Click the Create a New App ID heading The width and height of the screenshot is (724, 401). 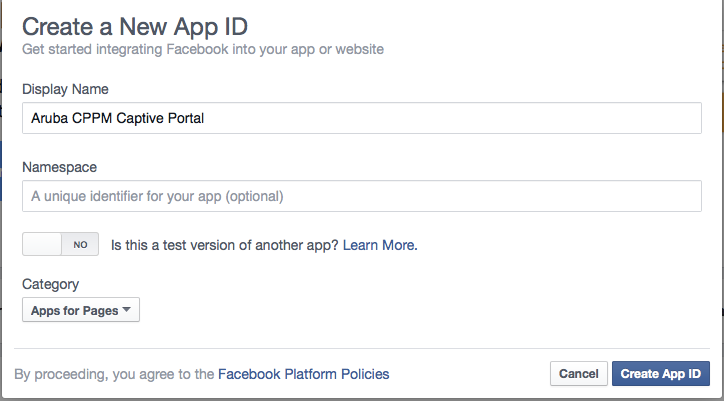135,26
